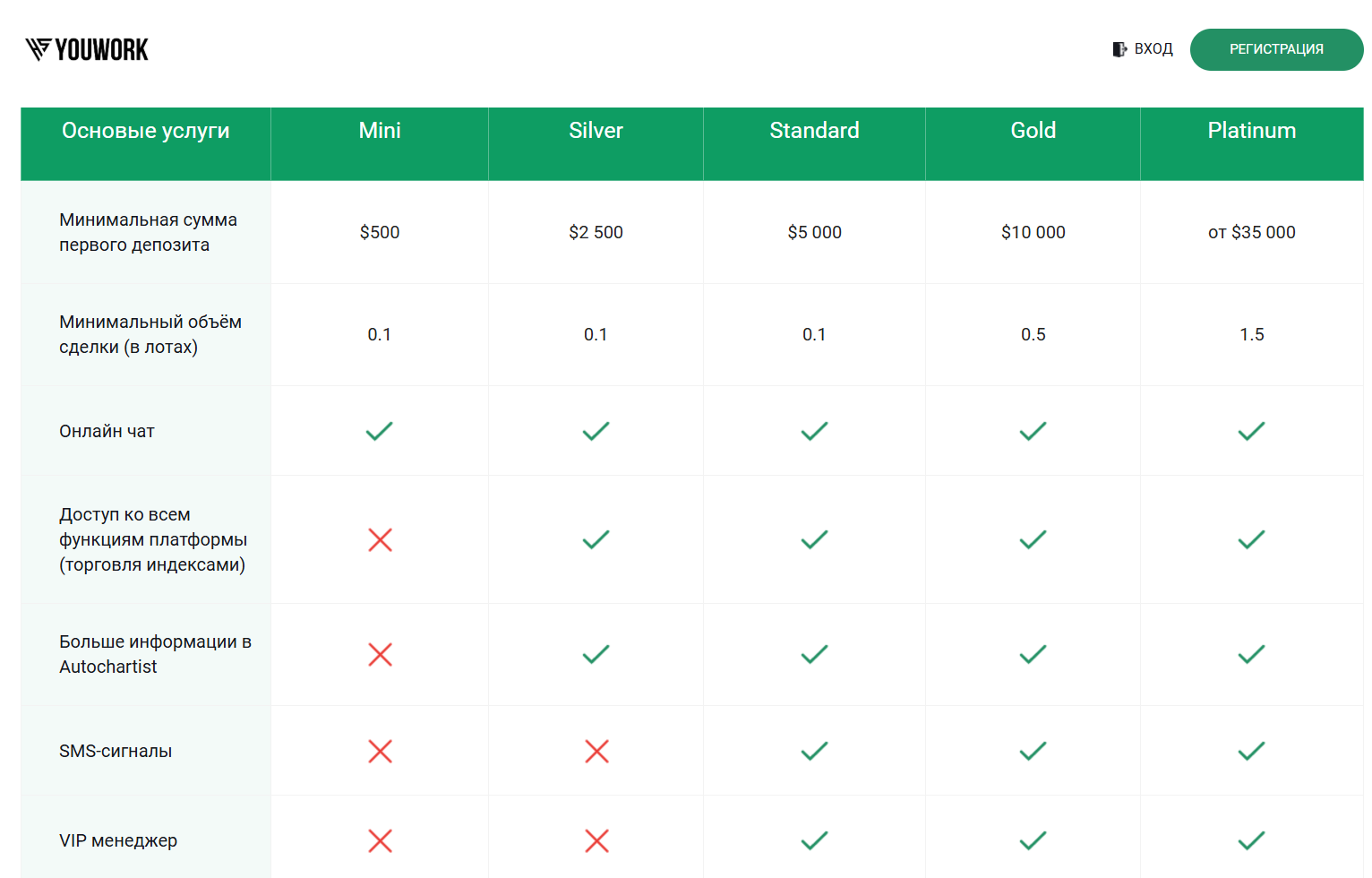The image size is (1372, 878).
Task: Click the $500 Mini deposit value
Action: 380,232
